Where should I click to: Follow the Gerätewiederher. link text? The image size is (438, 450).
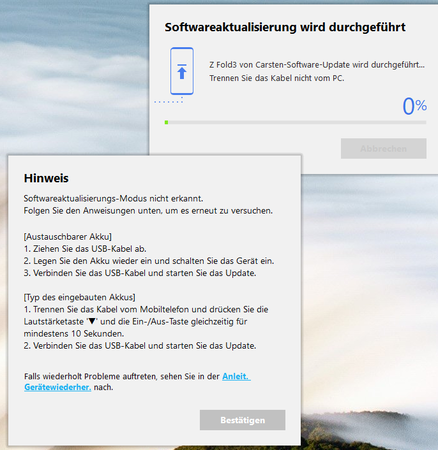coord(57,387)
